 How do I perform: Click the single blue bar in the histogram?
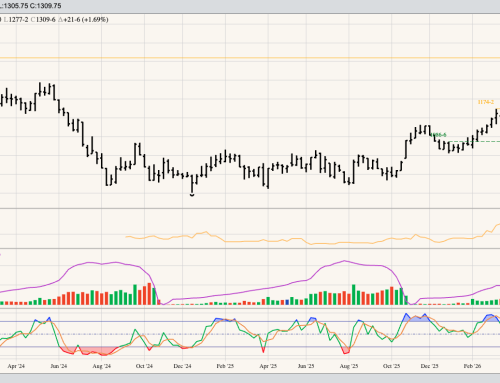pos(287,302)
